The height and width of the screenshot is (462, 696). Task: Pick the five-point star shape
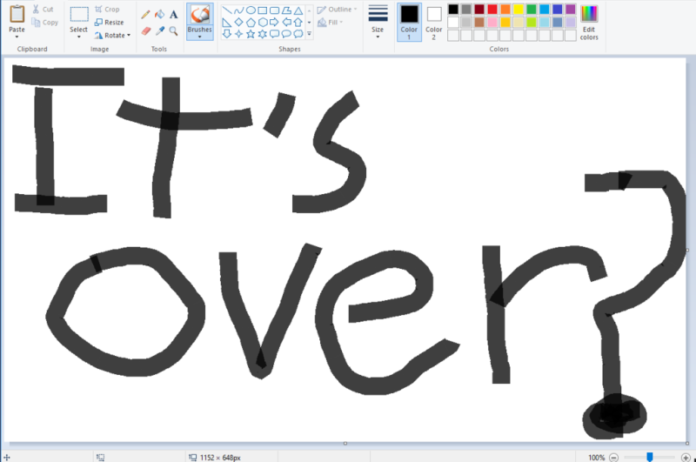click(251, 34)
